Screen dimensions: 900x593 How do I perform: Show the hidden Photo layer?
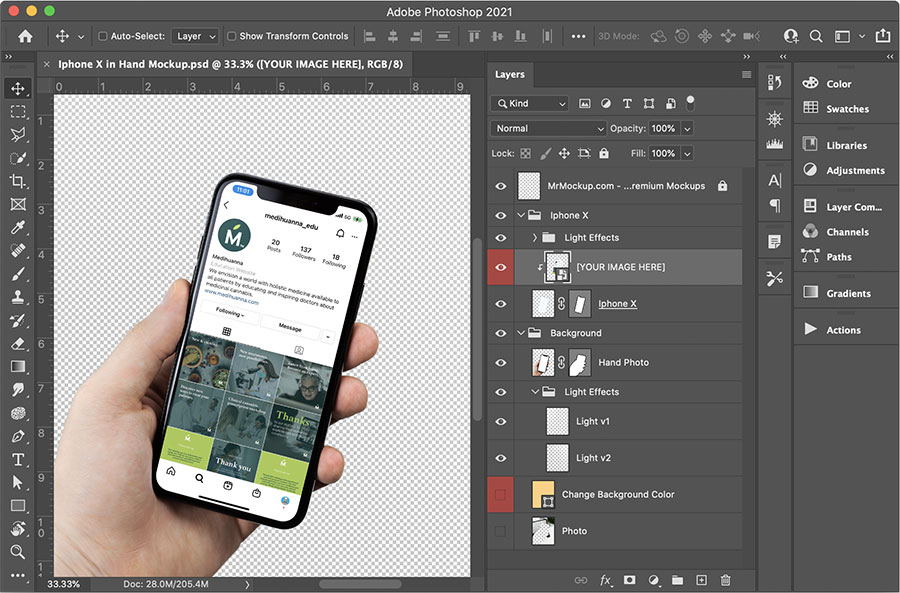tap(501, 531)
